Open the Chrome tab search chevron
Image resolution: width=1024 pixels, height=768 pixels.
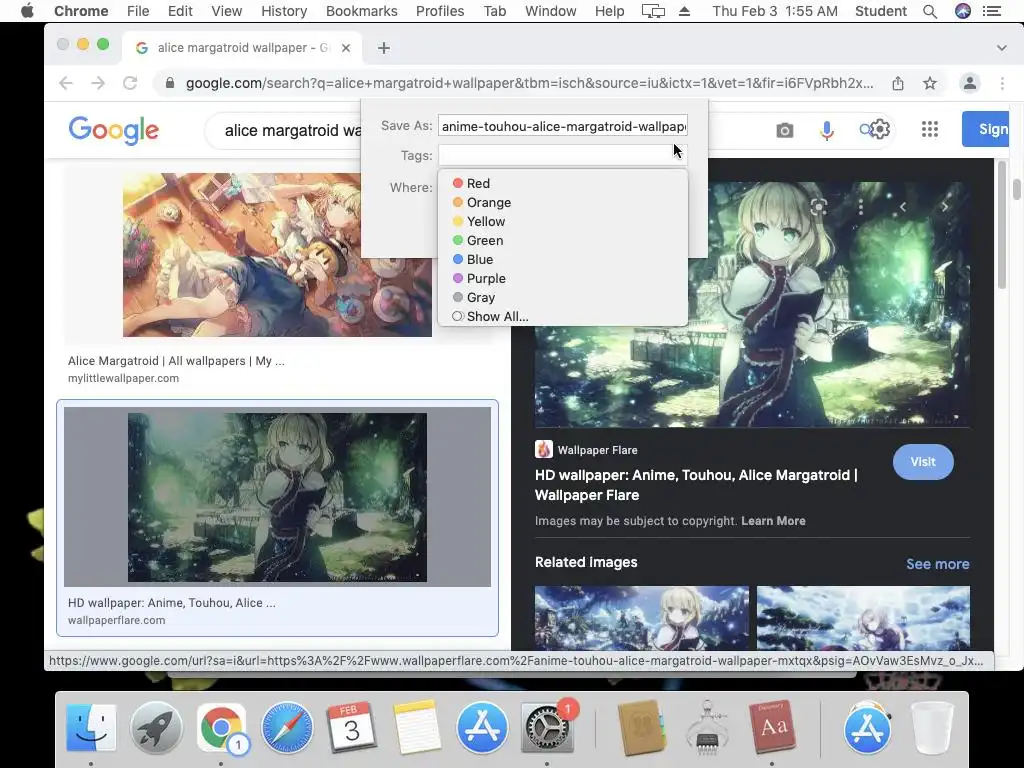(1002, 48)
